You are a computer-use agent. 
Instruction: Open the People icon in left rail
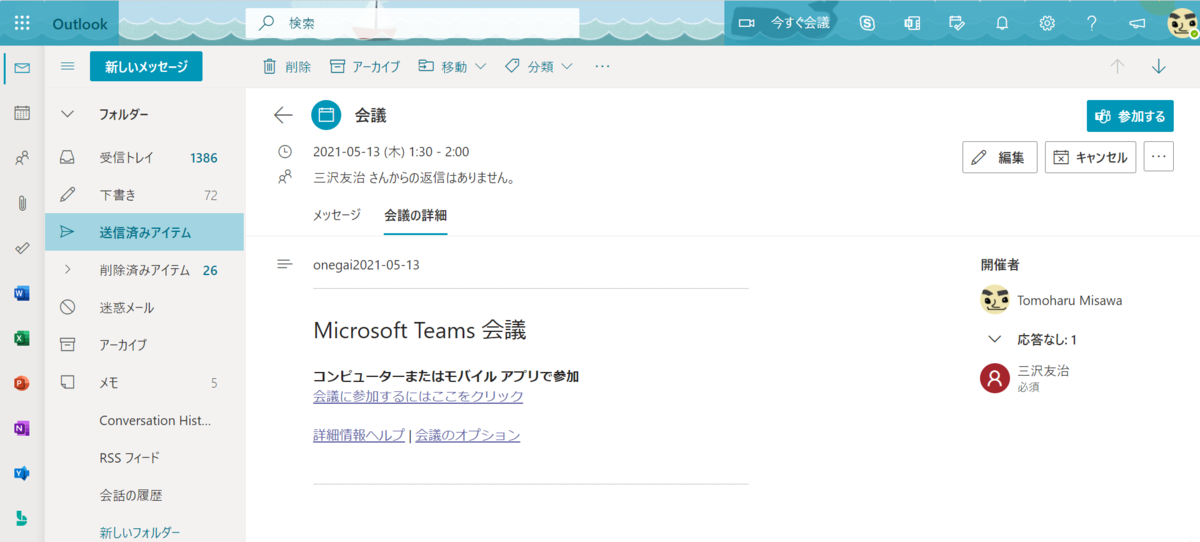pos(22,158)
